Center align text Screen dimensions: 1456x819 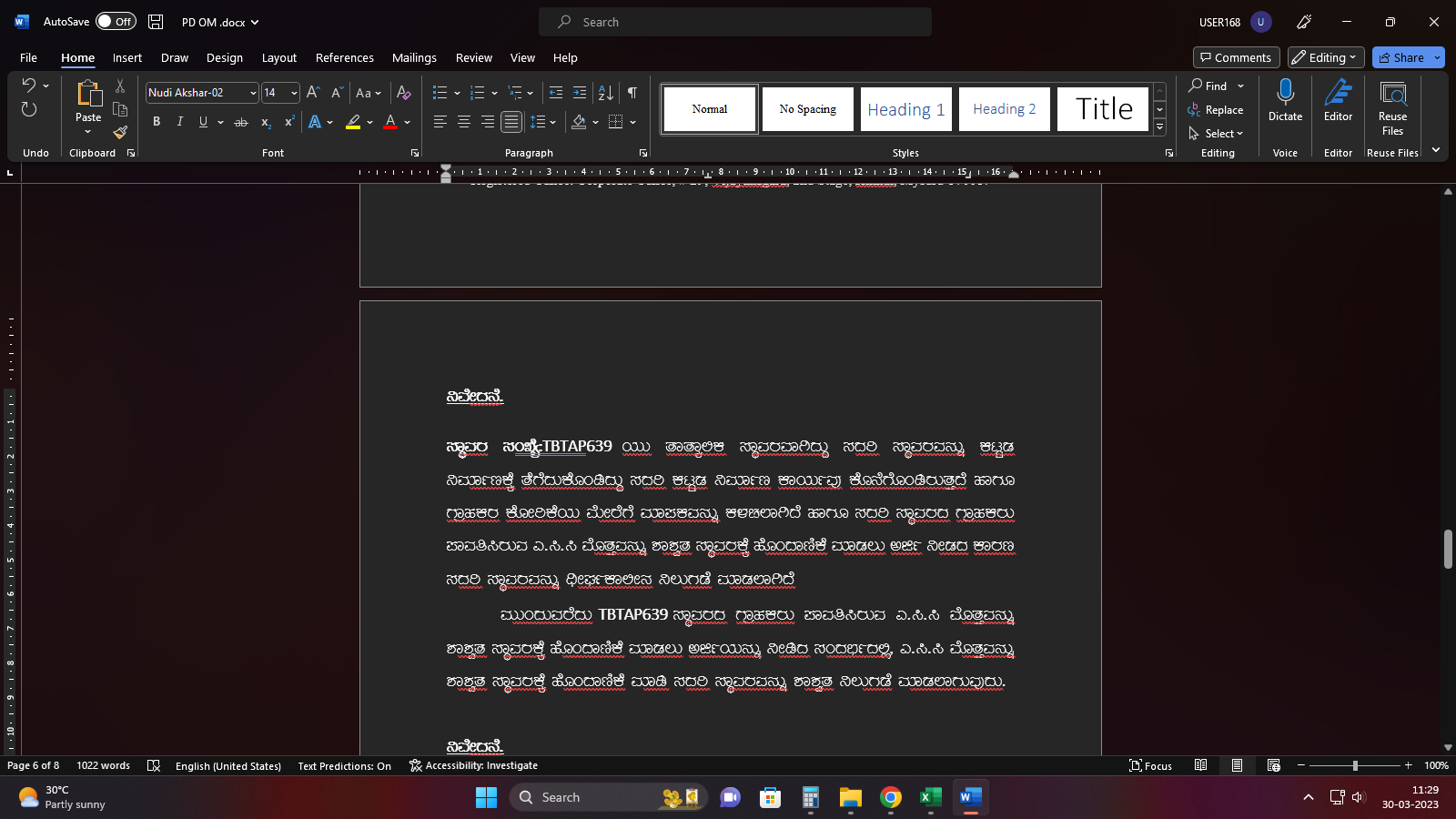coord(464,122)
